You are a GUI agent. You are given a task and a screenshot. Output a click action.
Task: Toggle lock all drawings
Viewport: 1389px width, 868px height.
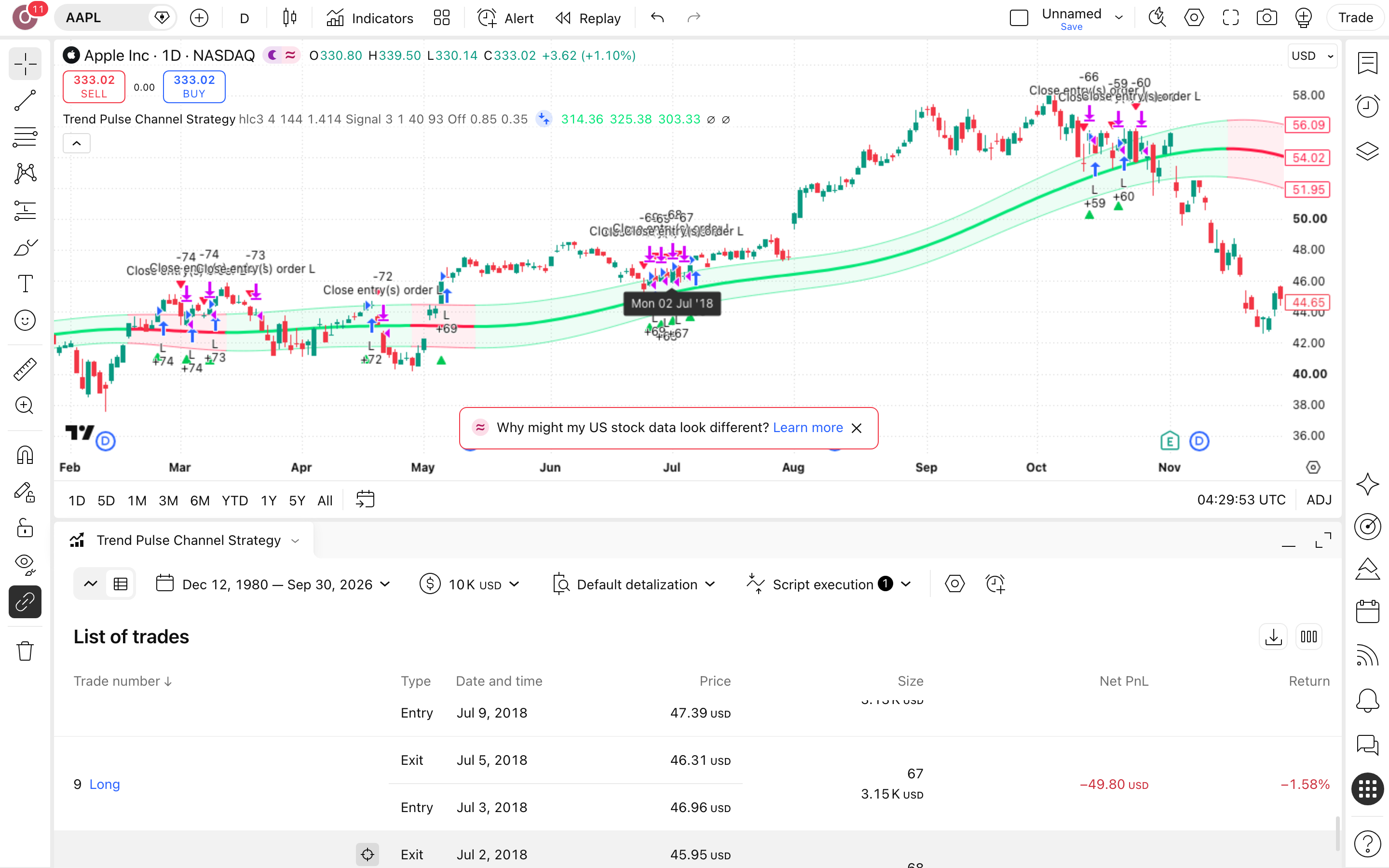click(x=25, y=528)
